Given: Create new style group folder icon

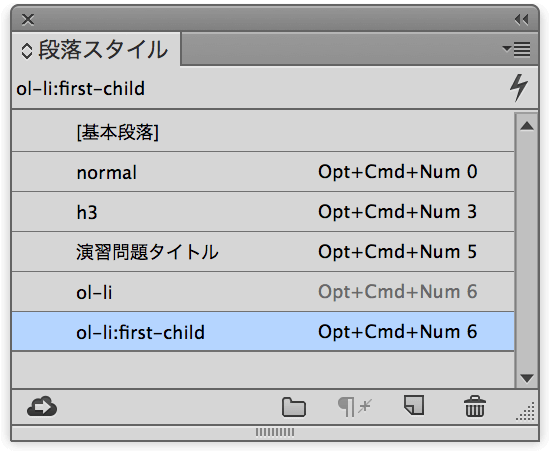Looking at the screenshot, I should (x=294, y=407).
